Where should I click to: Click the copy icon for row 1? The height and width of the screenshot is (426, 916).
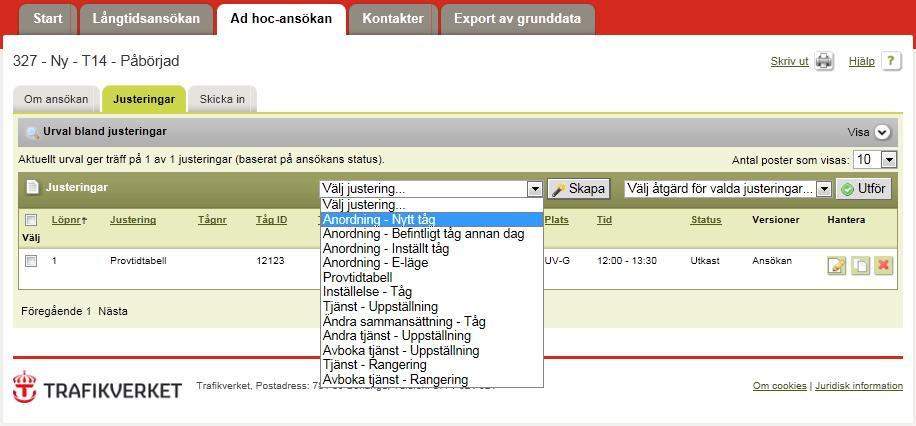coord(860,265)
